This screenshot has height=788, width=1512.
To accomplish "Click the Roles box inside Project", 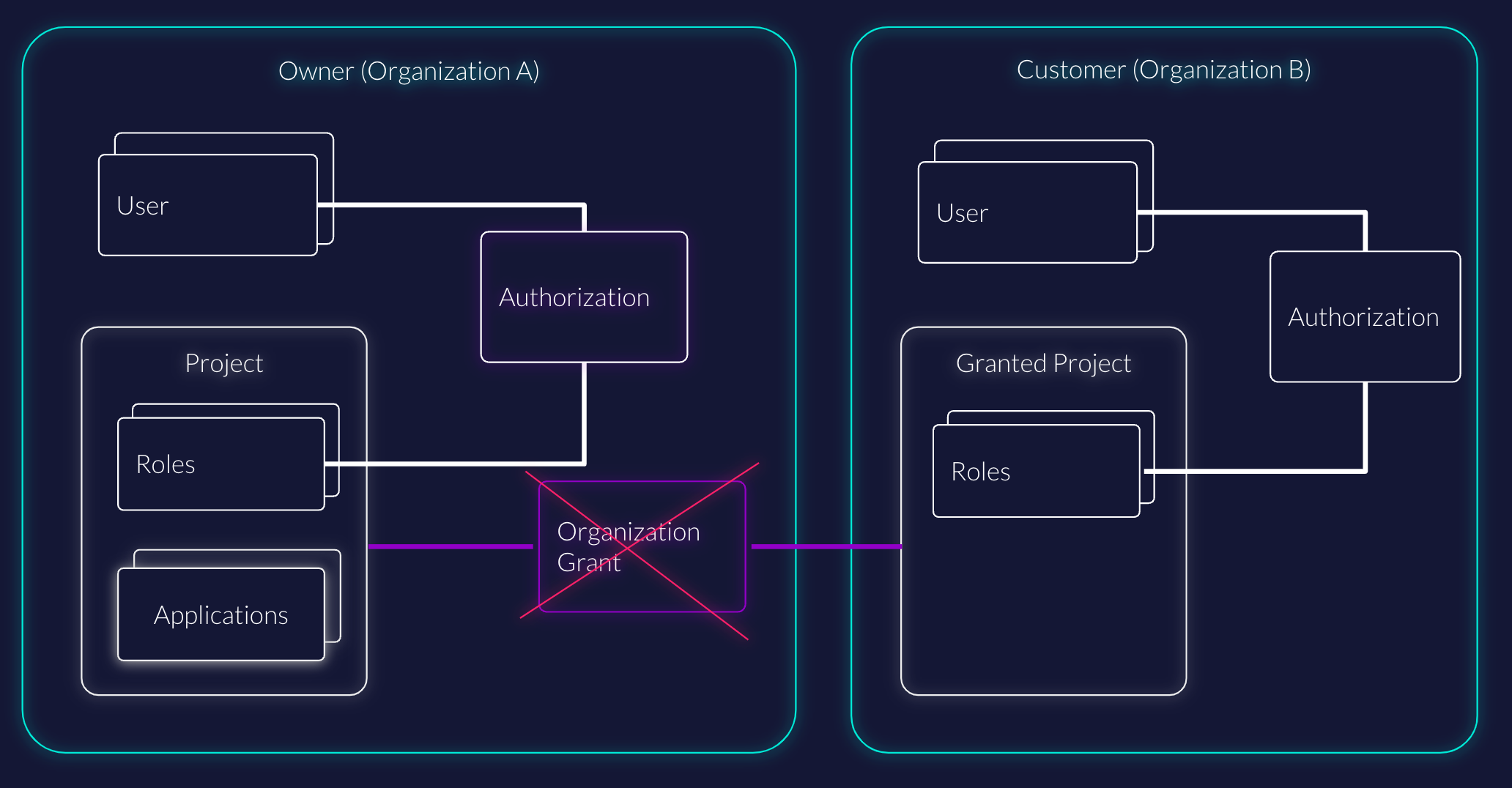I will click(220, 464).
